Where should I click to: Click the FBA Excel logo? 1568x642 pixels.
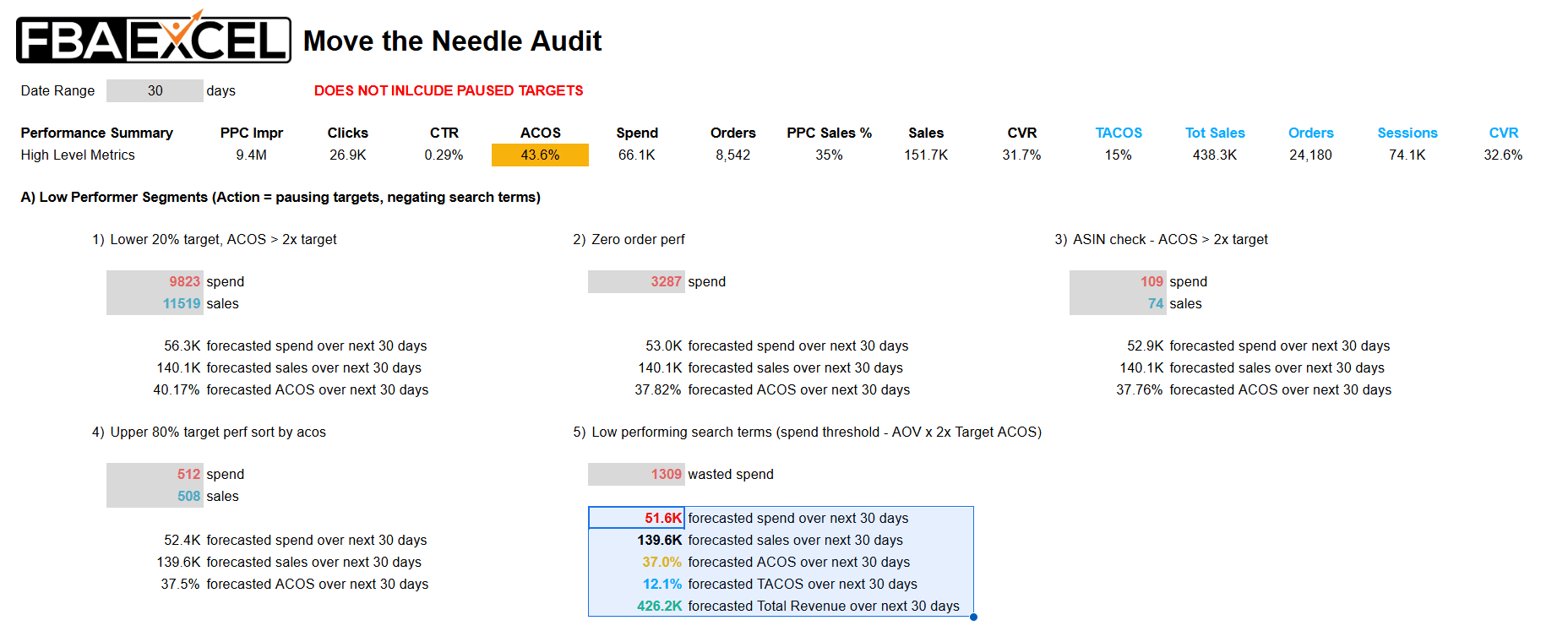(154, 38)
